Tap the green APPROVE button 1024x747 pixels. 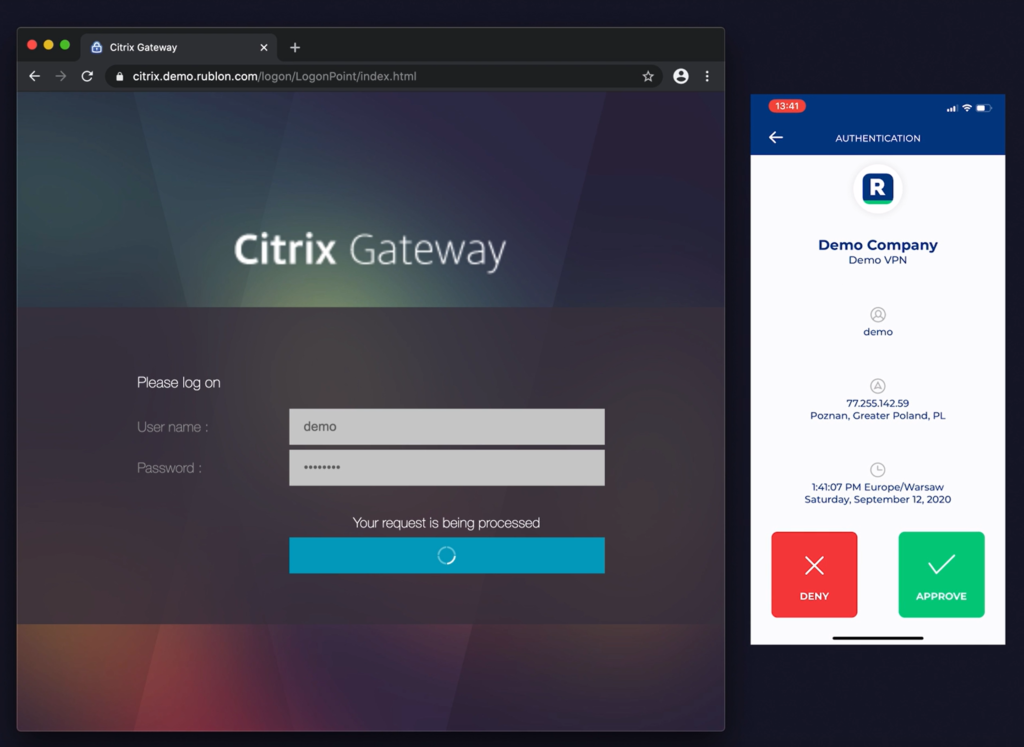point(941,574)
